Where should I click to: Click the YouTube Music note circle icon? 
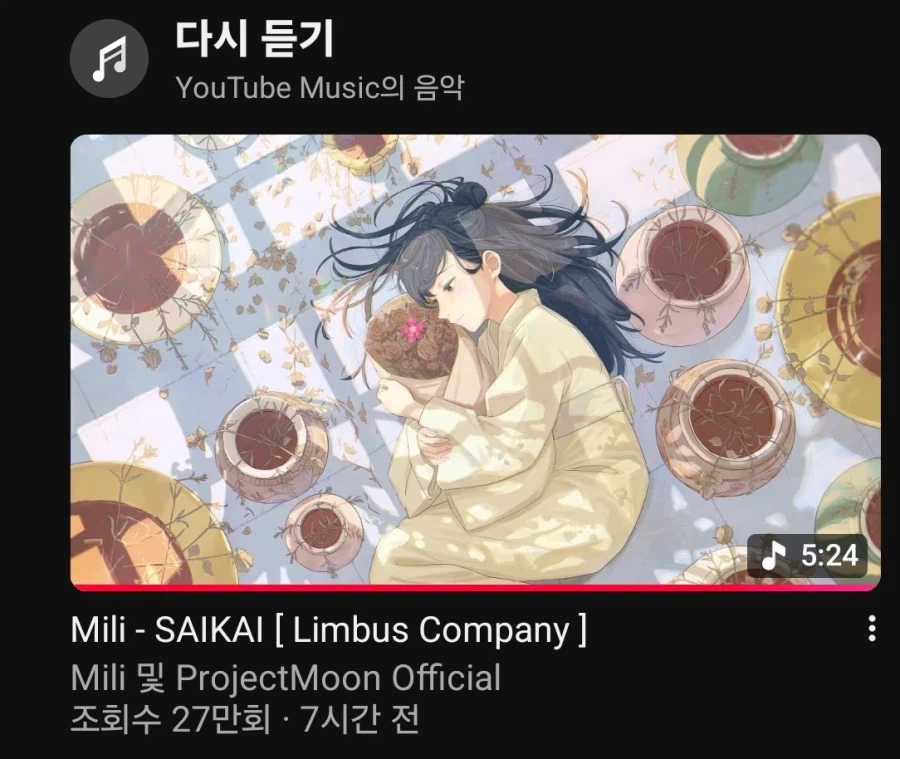[109, 58]
